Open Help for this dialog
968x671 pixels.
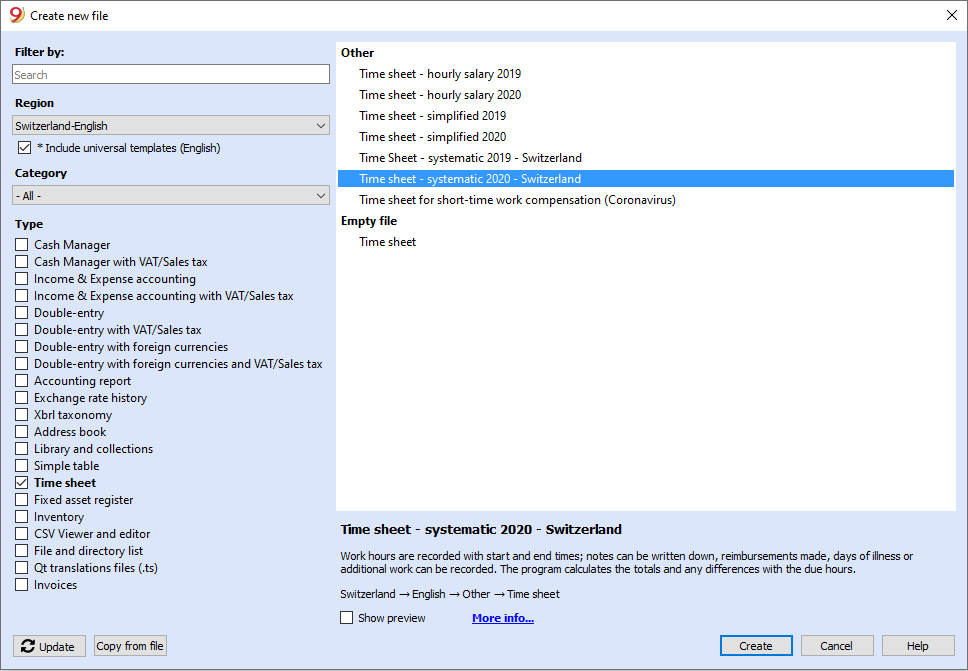pyautogui.click(x=917, y=646)
